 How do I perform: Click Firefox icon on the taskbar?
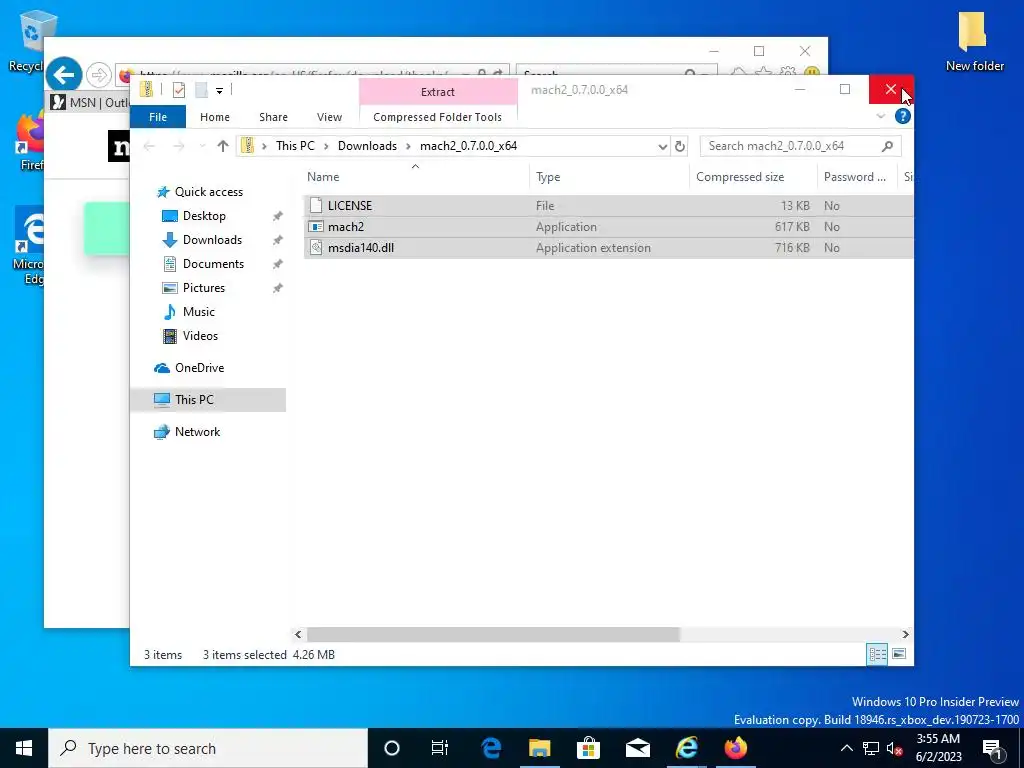735,748
